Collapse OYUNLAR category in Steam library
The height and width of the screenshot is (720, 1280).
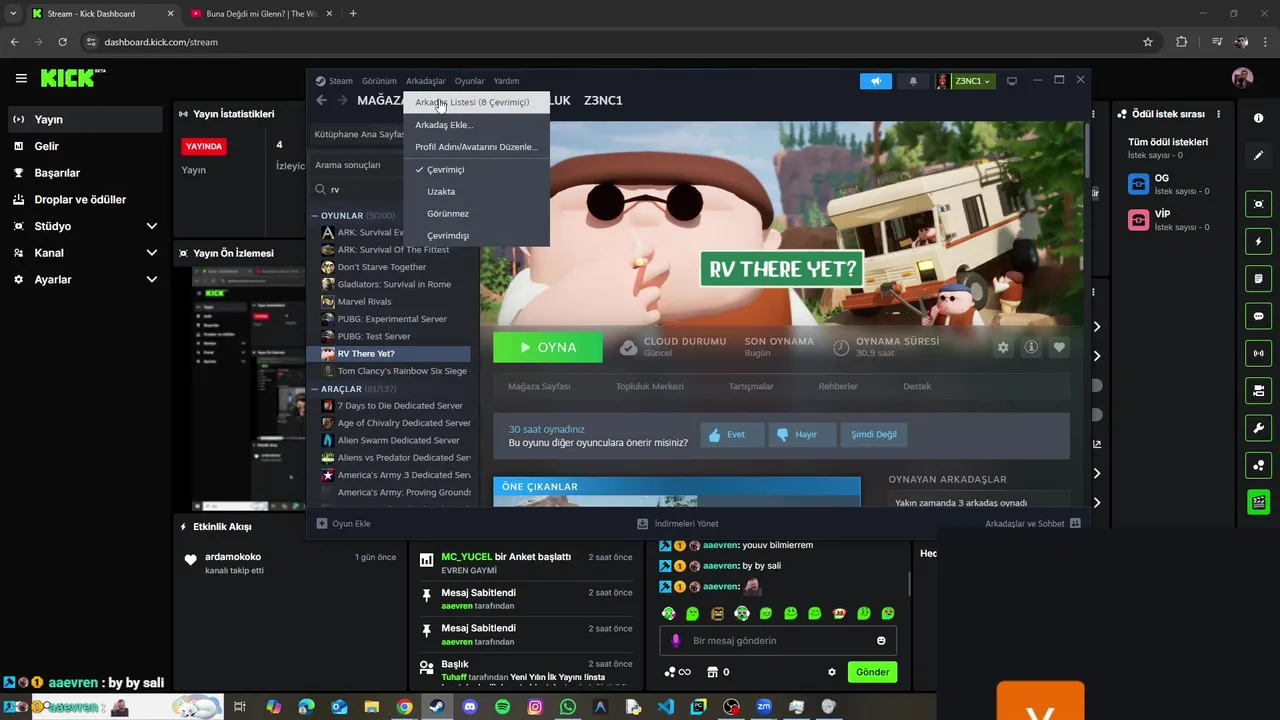click(315, 216)
